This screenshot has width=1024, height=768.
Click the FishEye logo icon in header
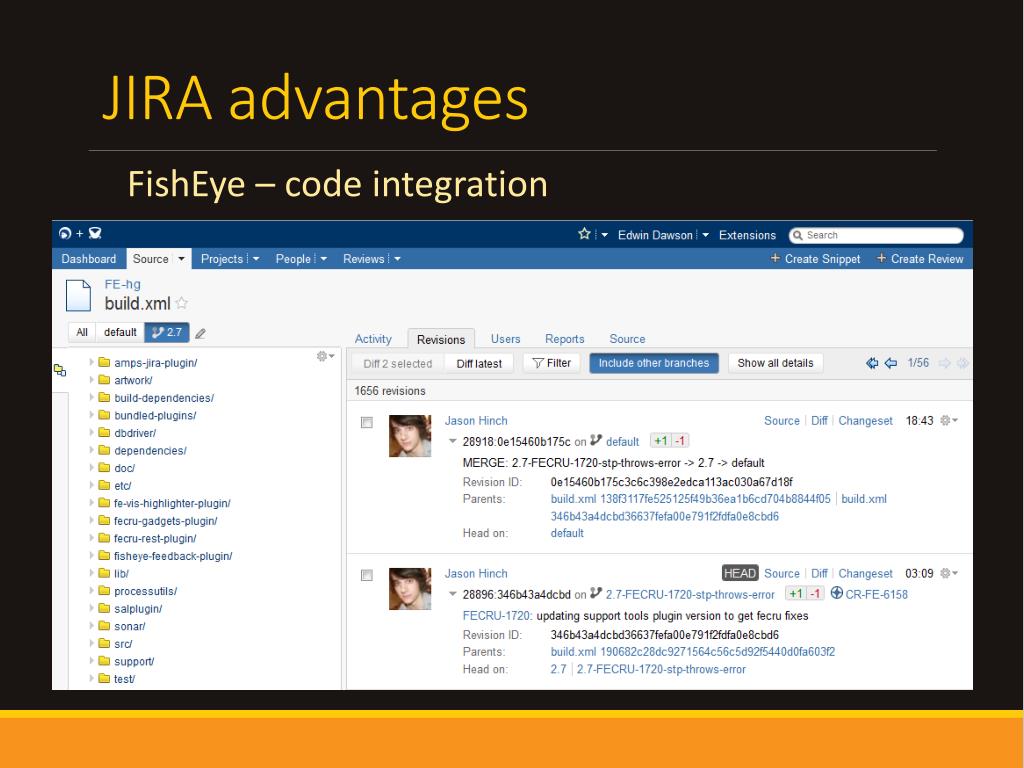click(x=65, y=233)
